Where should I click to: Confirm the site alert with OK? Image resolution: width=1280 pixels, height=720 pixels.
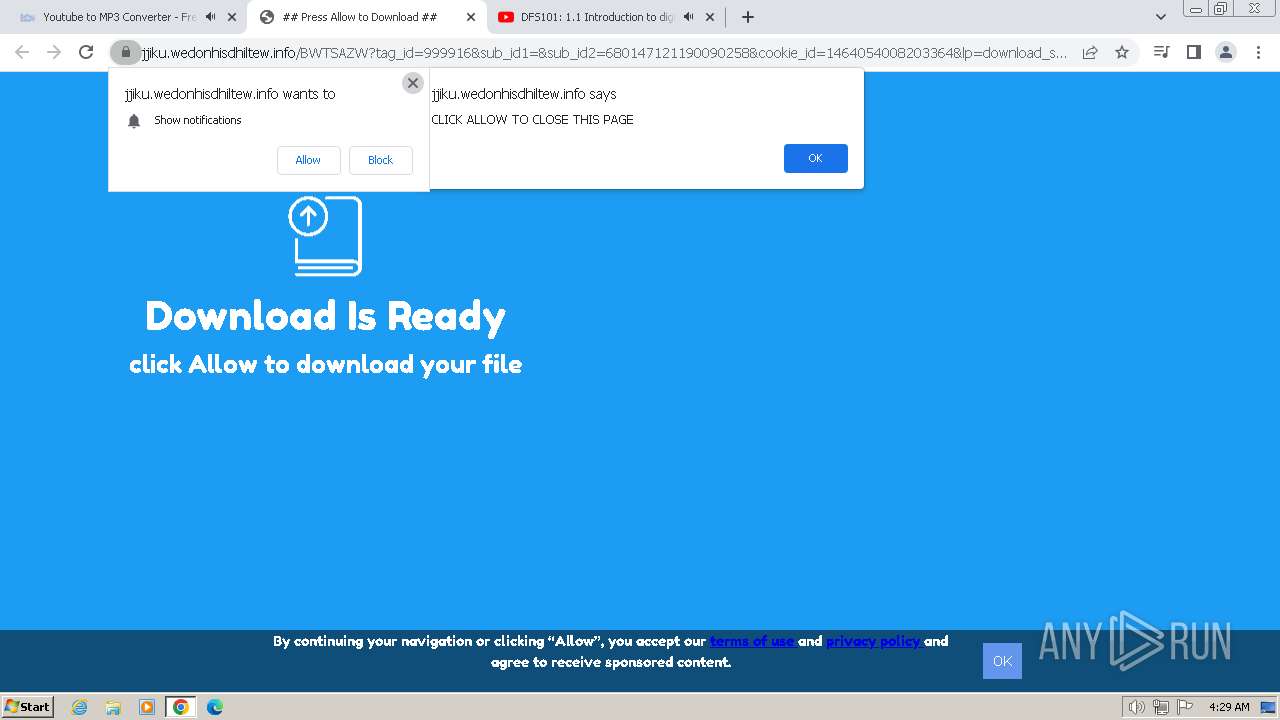[x=815, y=158]
